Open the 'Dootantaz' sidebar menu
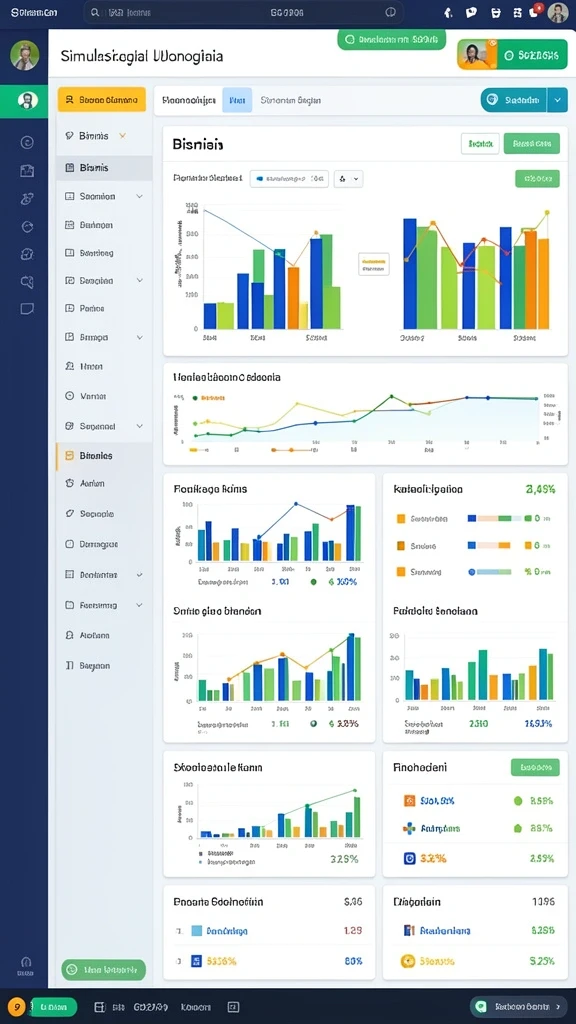 [x=104, y=575]
